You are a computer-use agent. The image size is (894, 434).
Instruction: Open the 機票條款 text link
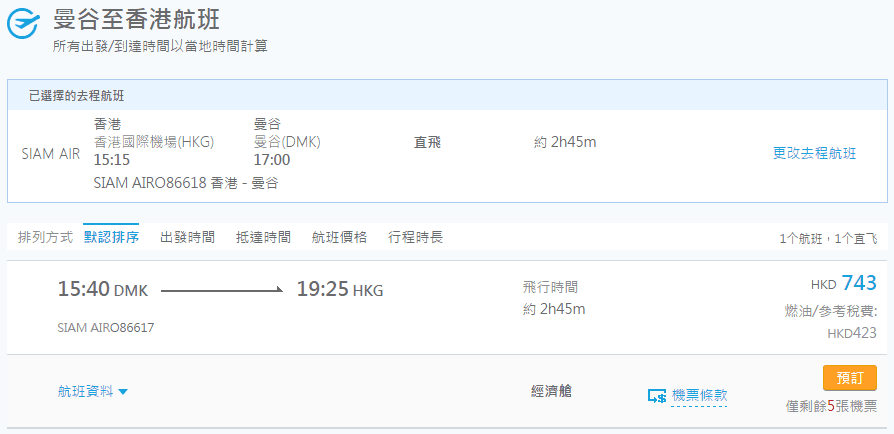click(x=699, y=395)
